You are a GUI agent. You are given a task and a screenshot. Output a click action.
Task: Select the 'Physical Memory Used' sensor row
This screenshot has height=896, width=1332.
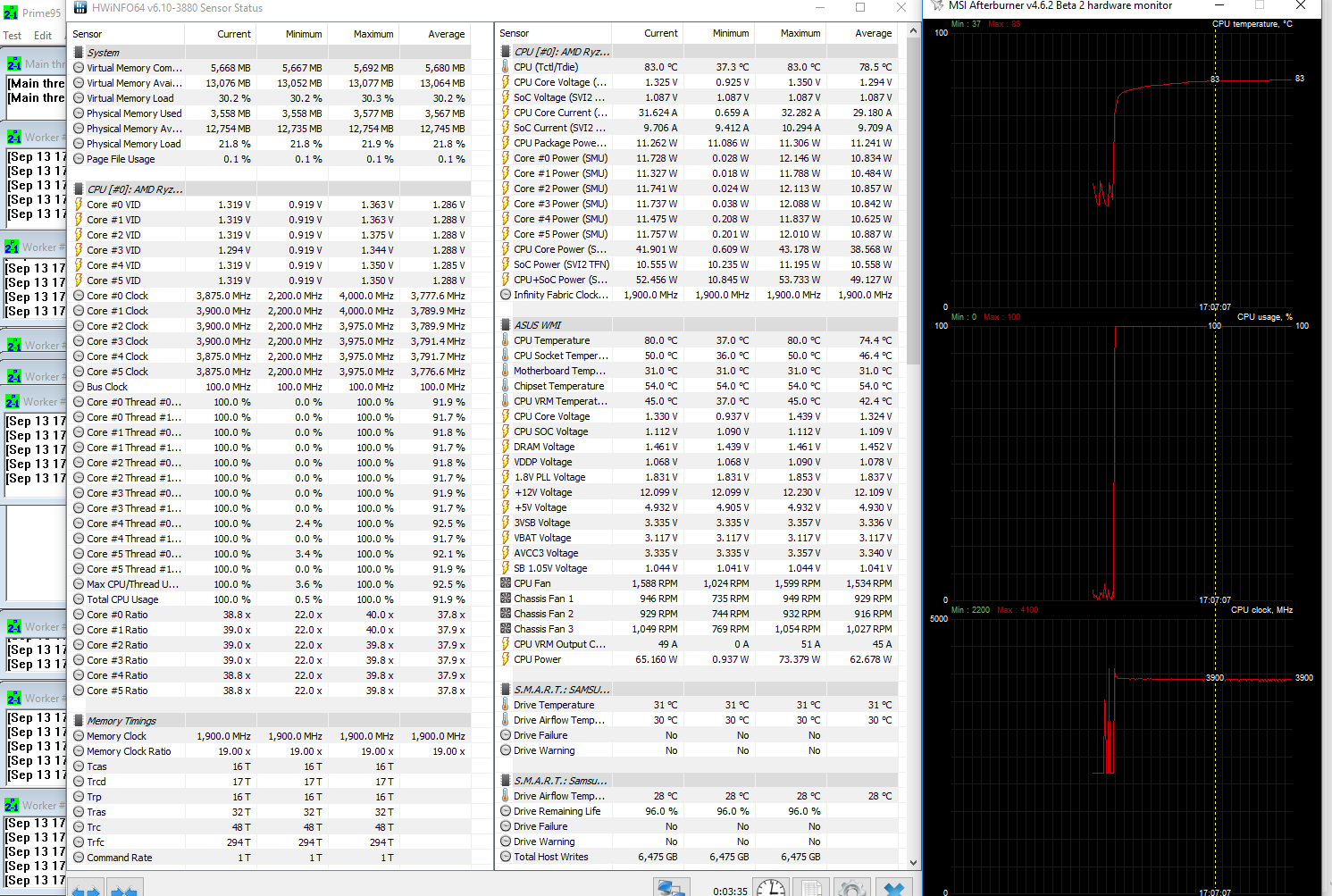[x=271, y=113]
